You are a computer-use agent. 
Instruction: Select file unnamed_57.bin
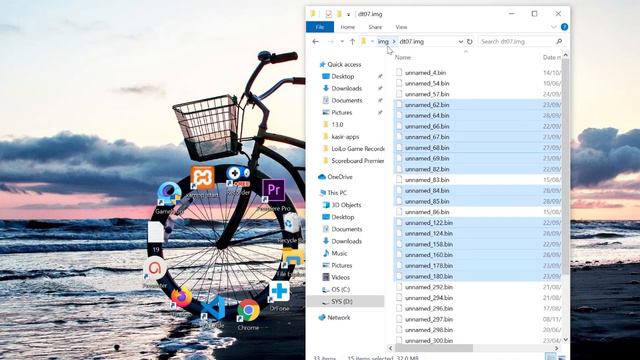pos(427,94)
